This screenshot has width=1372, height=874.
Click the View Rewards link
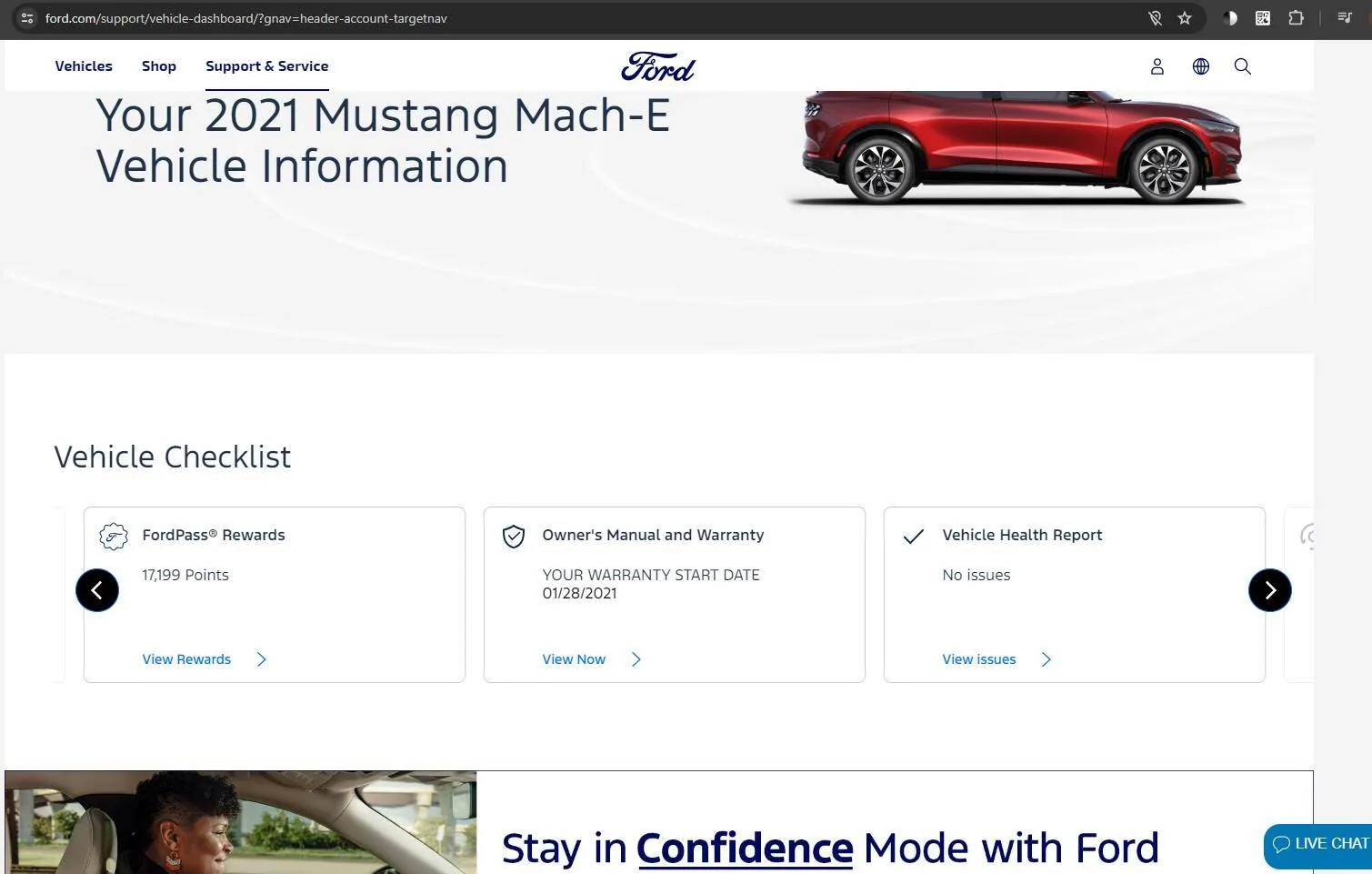point(186,659)
